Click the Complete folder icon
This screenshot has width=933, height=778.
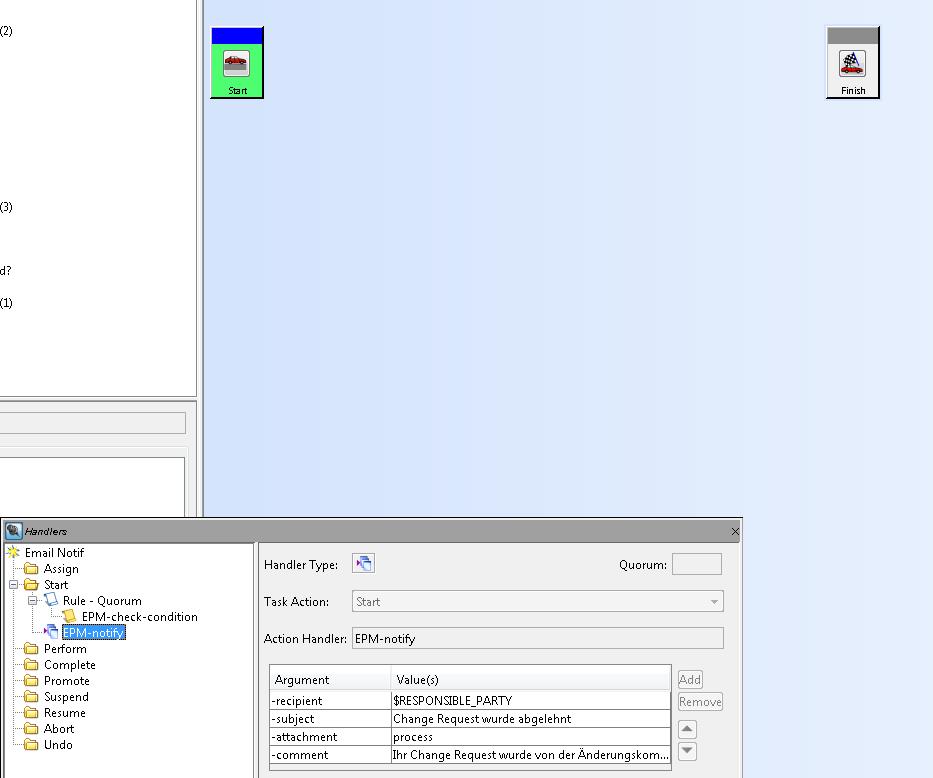(31, 664)
